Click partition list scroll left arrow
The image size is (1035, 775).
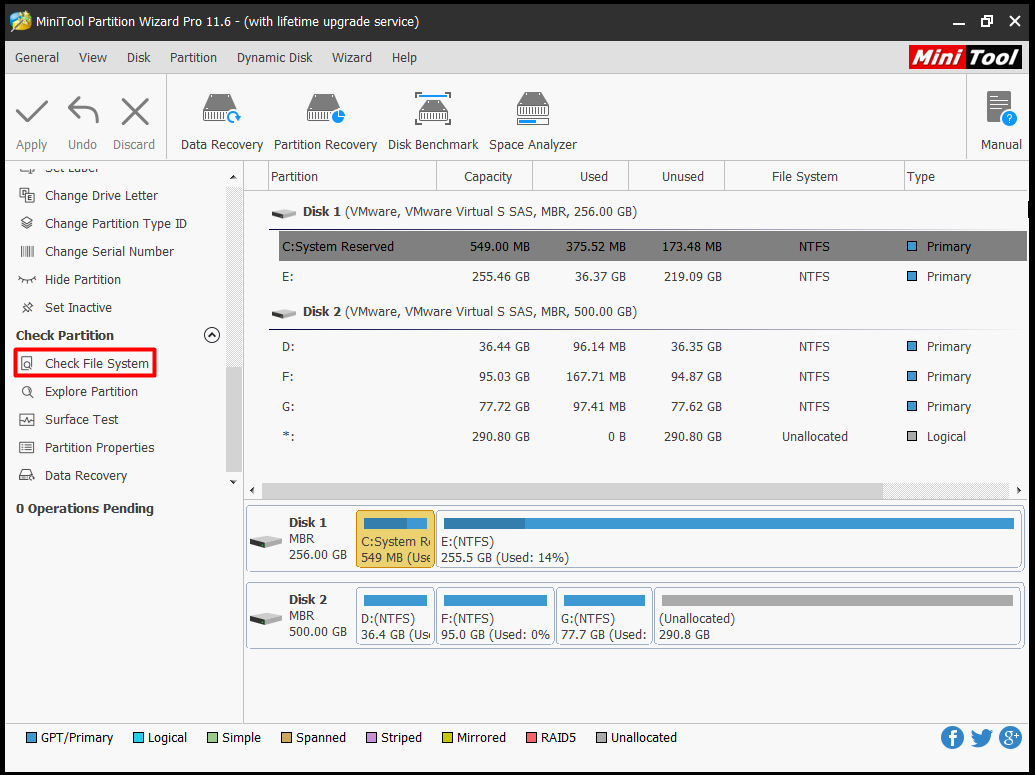click(x=252, y=490)
